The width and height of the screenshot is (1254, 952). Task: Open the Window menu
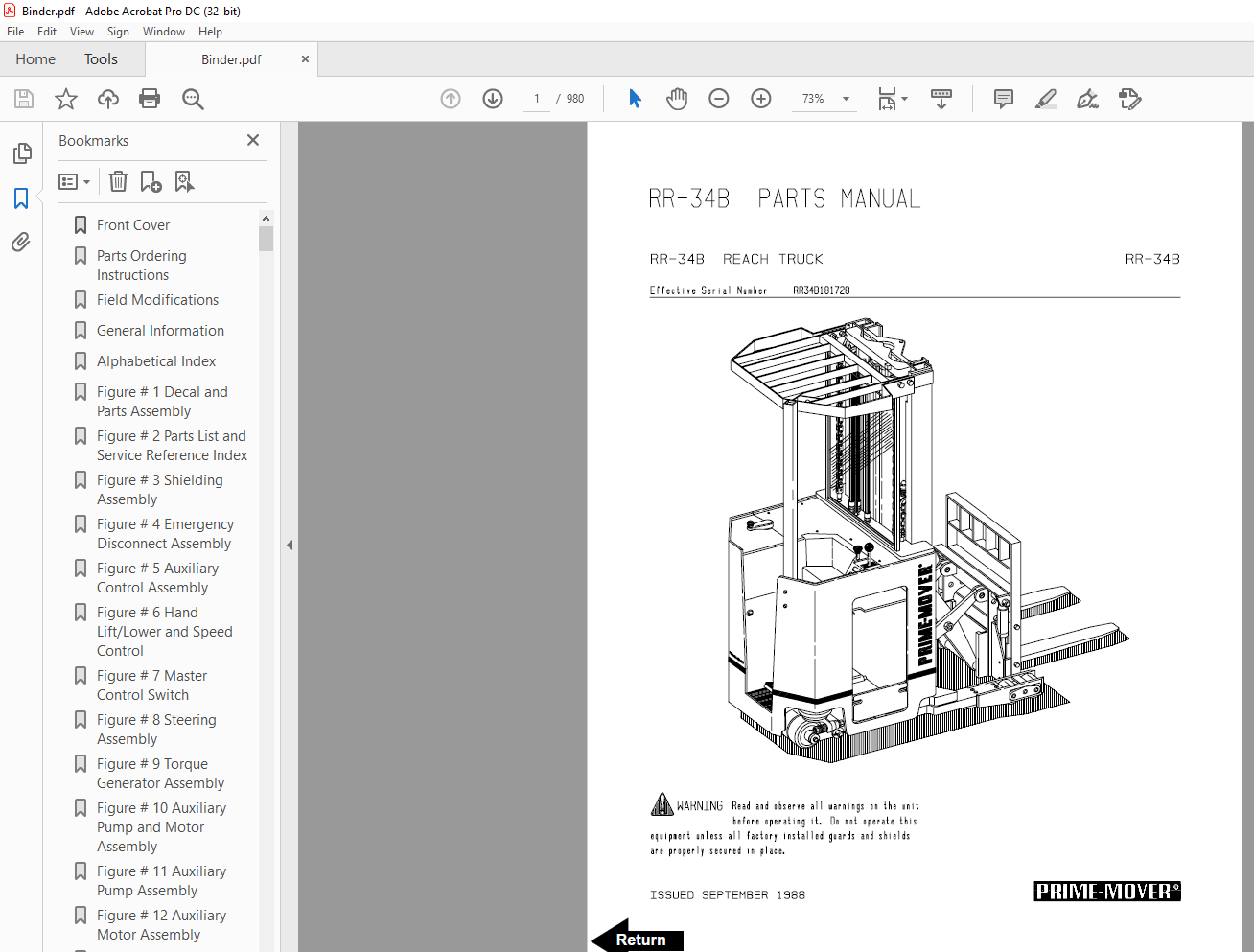(164, 32)
